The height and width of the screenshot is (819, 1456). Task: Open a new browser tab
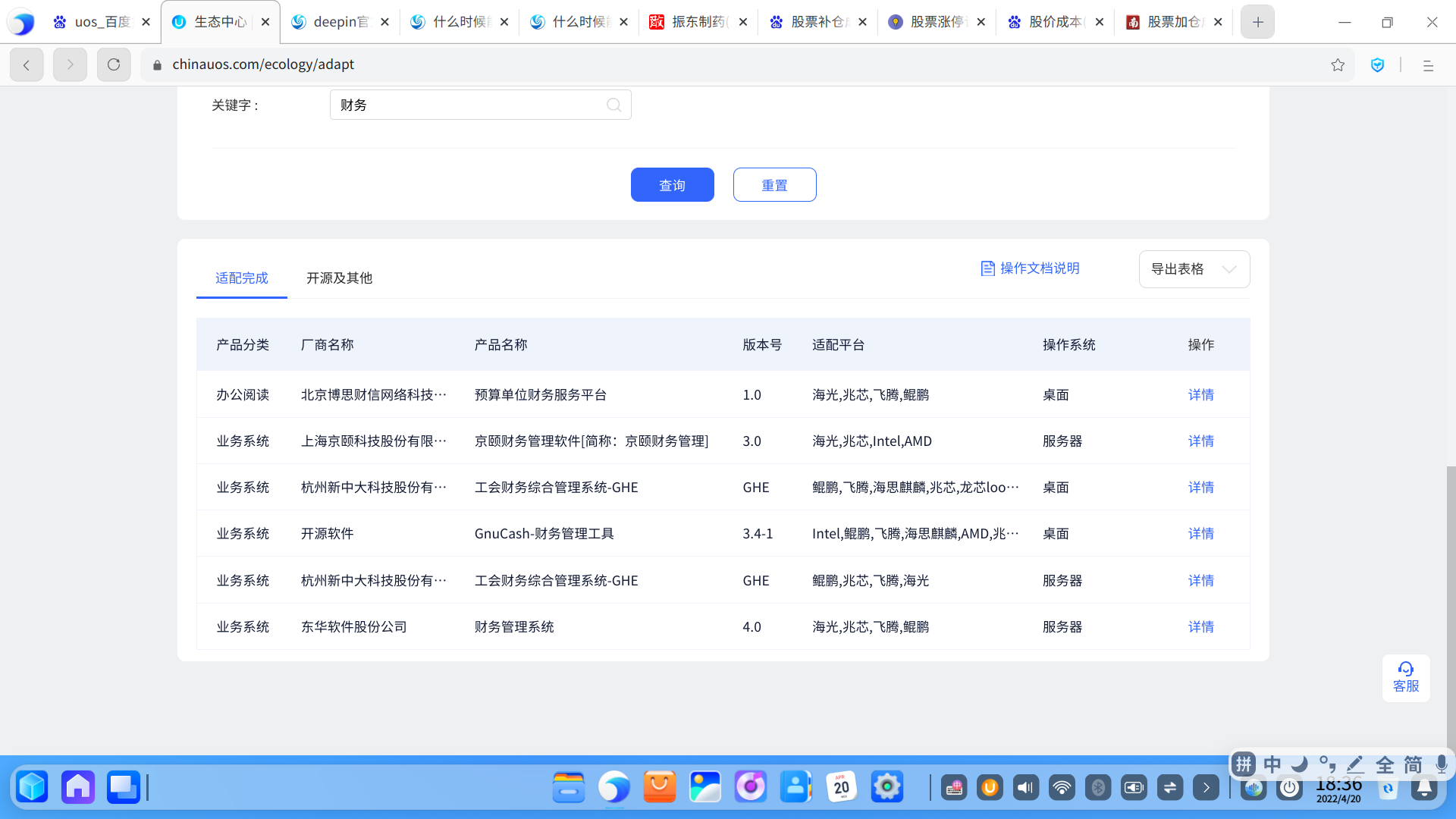[1257, 22]
